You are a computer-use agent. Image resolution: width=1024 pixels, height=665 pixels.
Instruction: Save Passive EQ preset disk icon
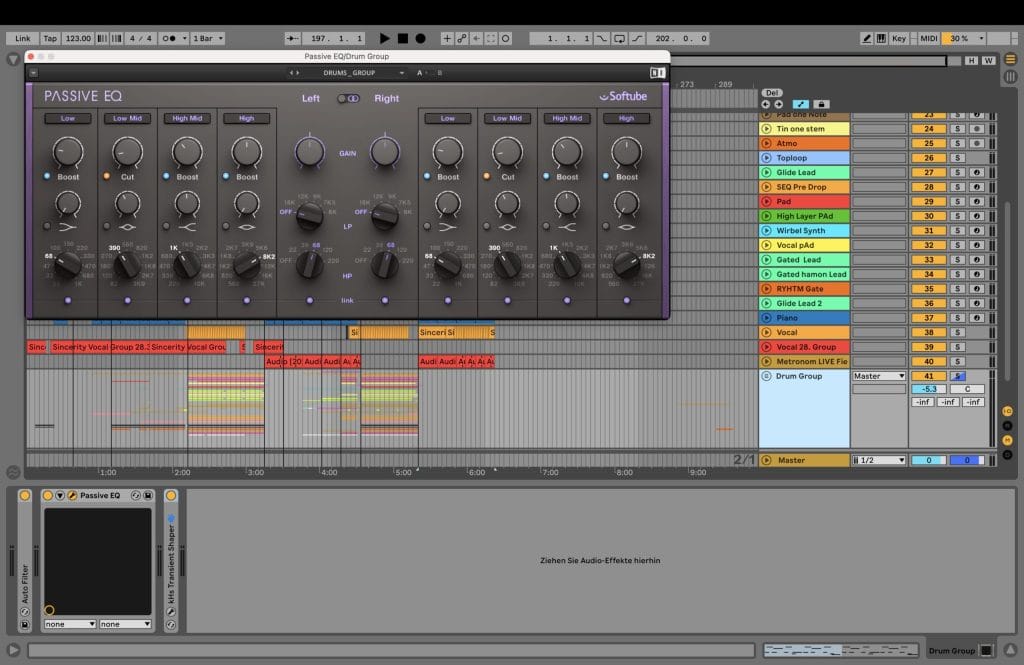148,496
